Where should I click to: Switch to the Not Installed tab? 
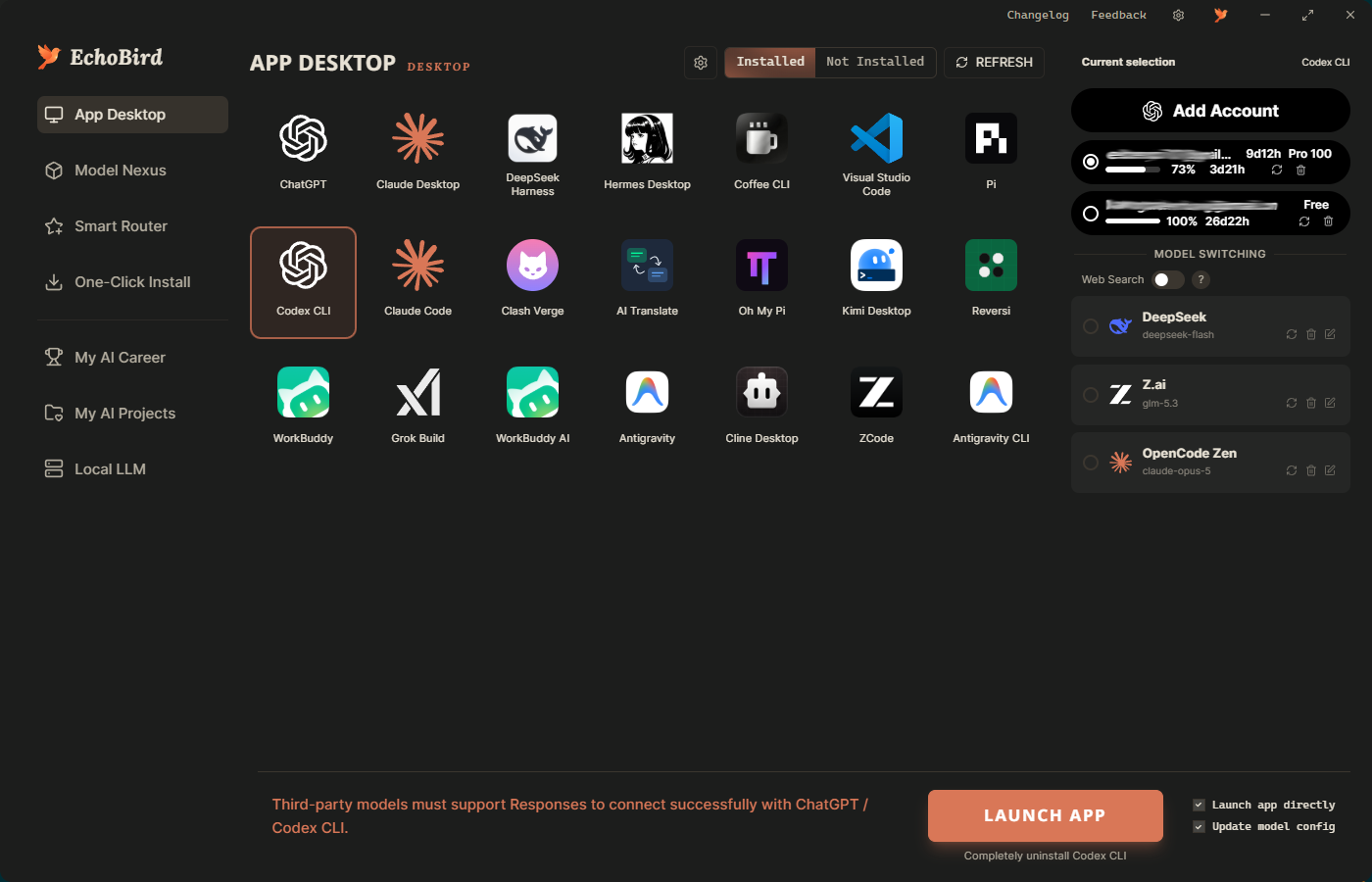pyautogui.click(x=875, y=62)
